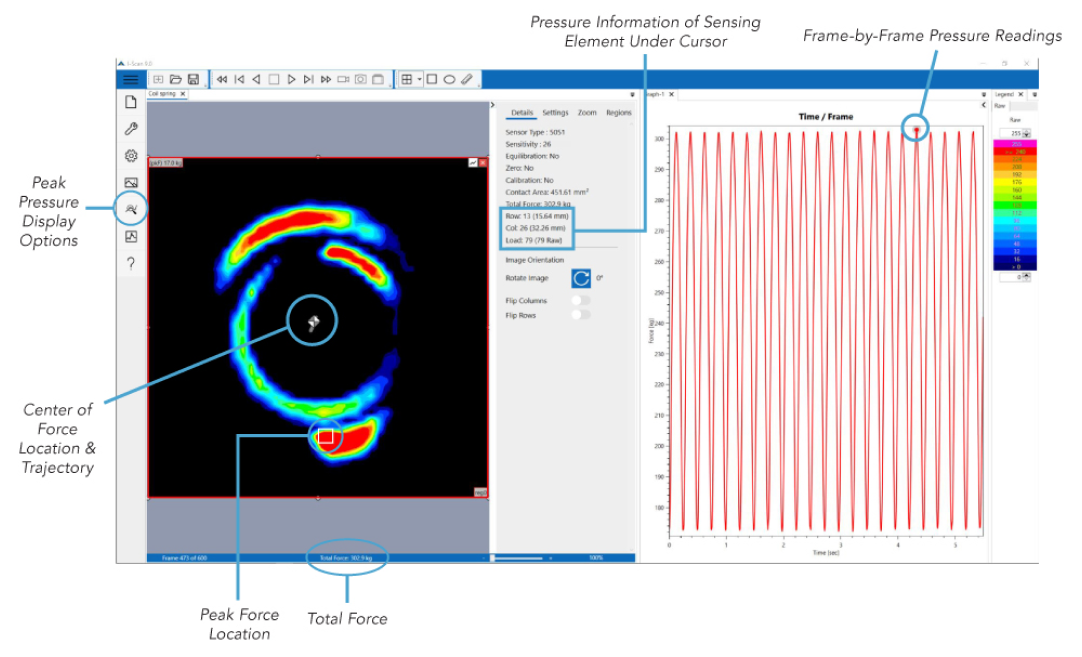Open the wrench tools panel in left sidebar
This screenshot has width=1082, height=657.
(x=131, y=128)
